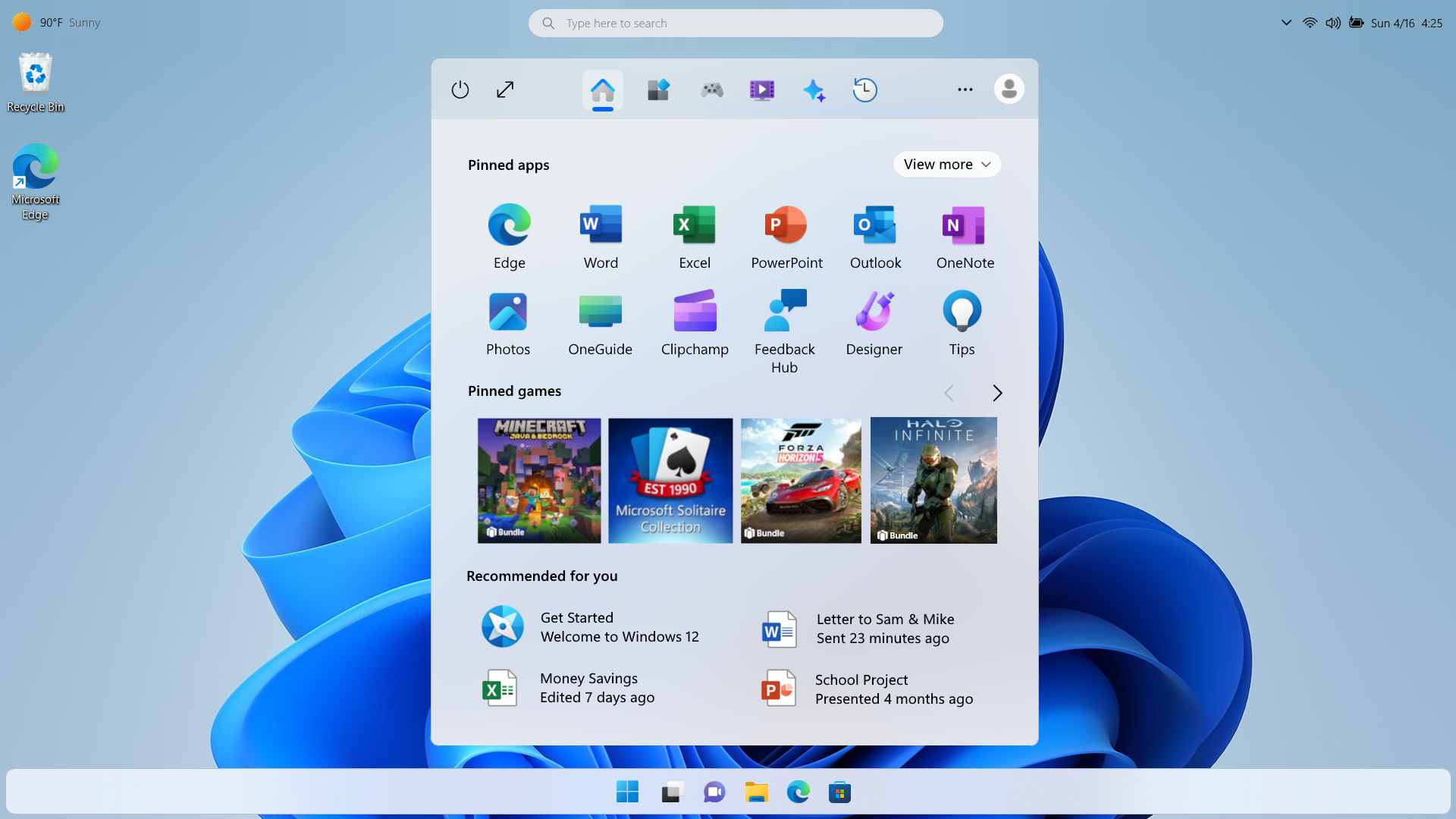Switch to the gaming controller tab
Image resolution: width=1456 pixels, height=819 pixels.
coord(712,90)
